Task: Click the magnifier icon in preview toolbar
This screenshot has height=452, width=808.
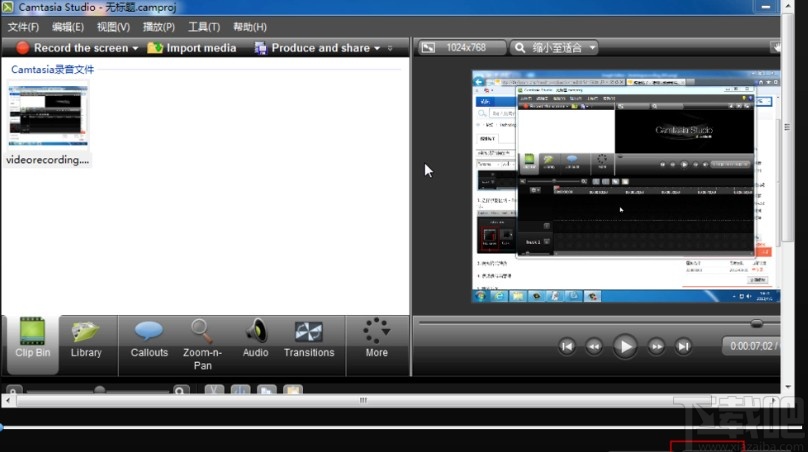Action: pyautogui.click(x=520, y=47)
